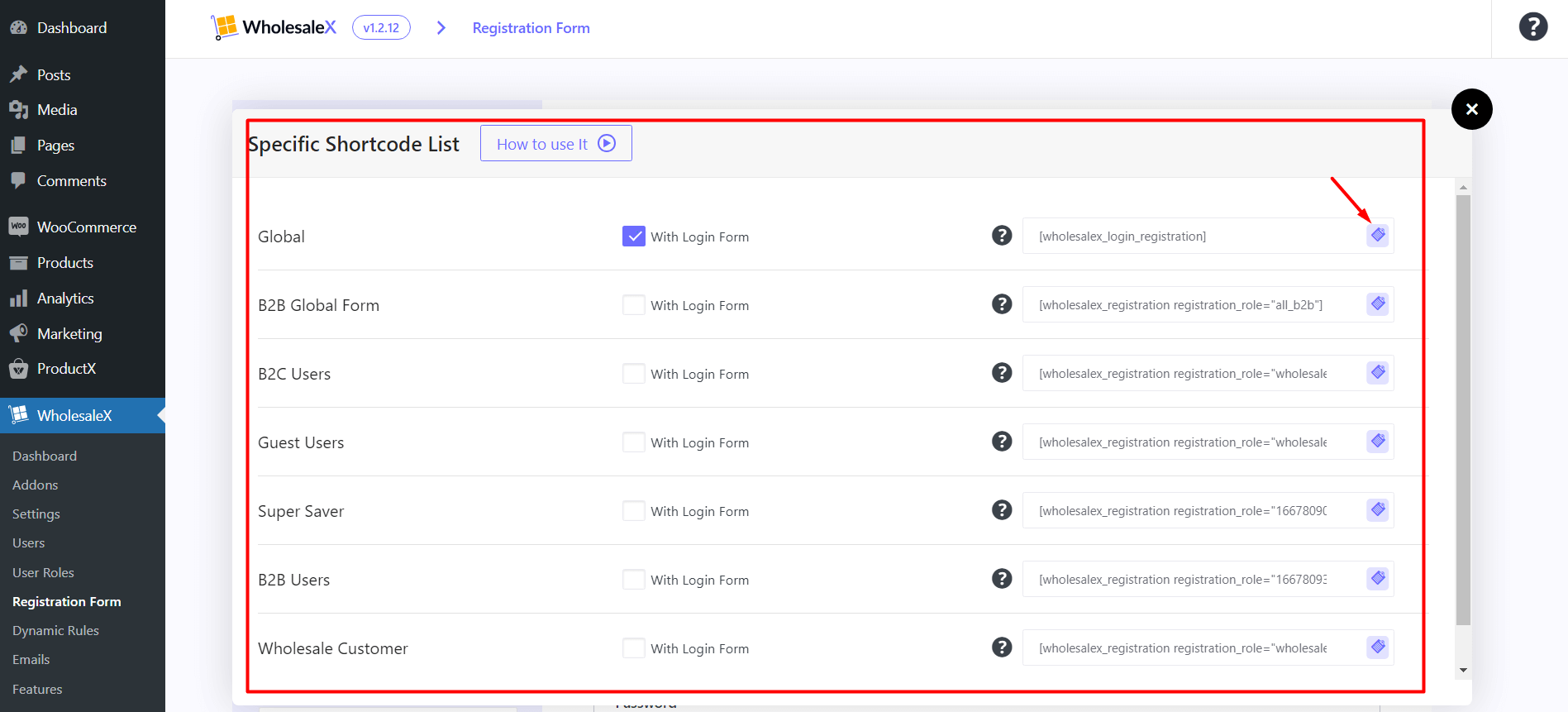The height and width of the screenshot is (712, 1568).
Task: Click the help question mark in the top header
Action: point(1533,26)
